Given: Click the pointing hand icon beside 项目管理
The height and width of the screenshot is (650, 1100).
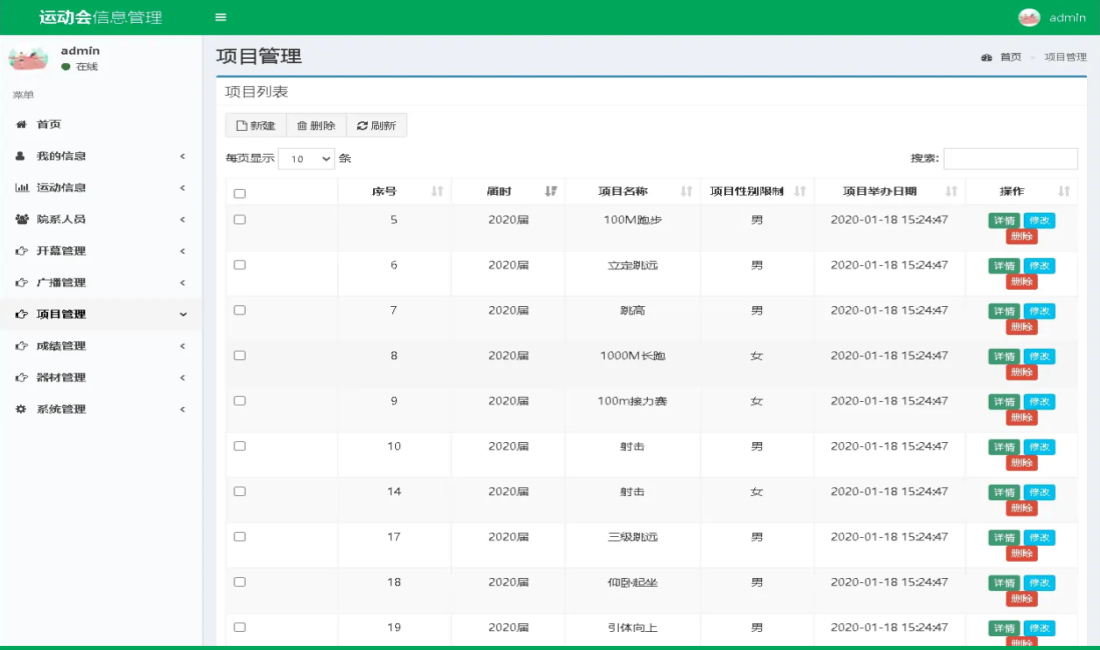Looking at the screenshot, I should (x=22, y=314).
